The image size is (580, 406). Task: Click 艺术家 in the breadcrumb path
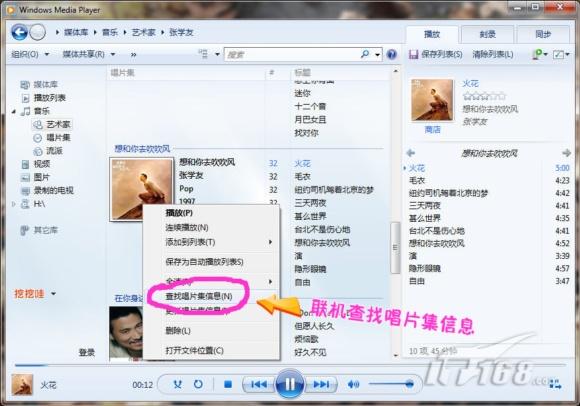144,33
